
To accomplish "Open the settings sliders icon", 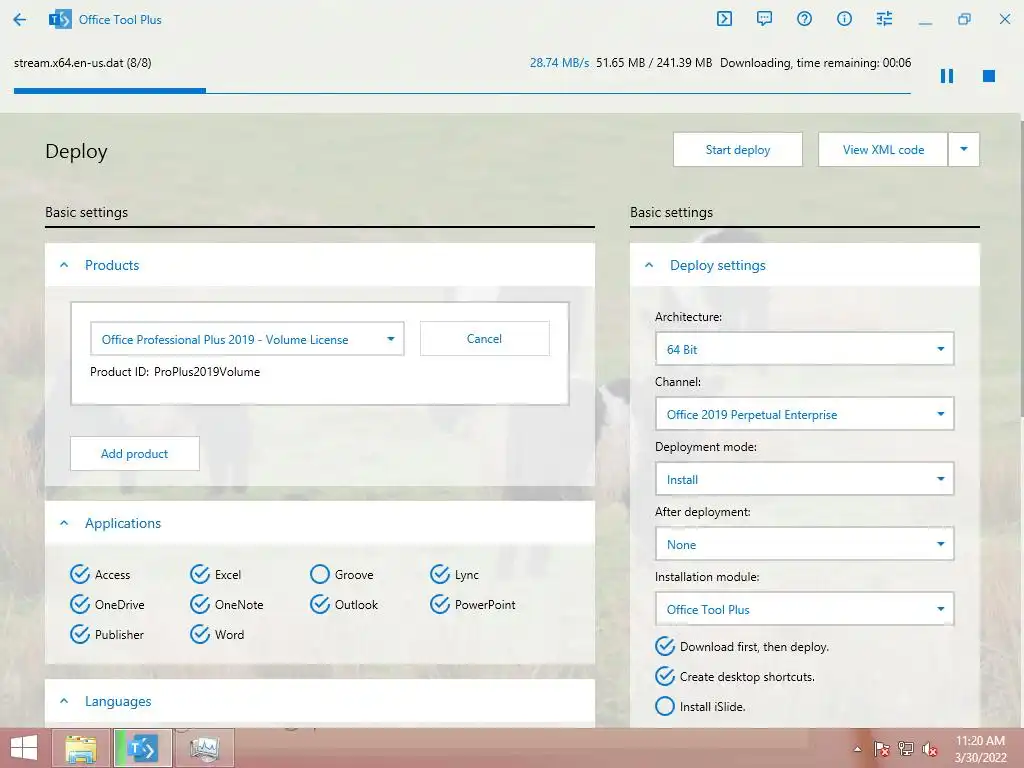I will [x=884, y=19].
